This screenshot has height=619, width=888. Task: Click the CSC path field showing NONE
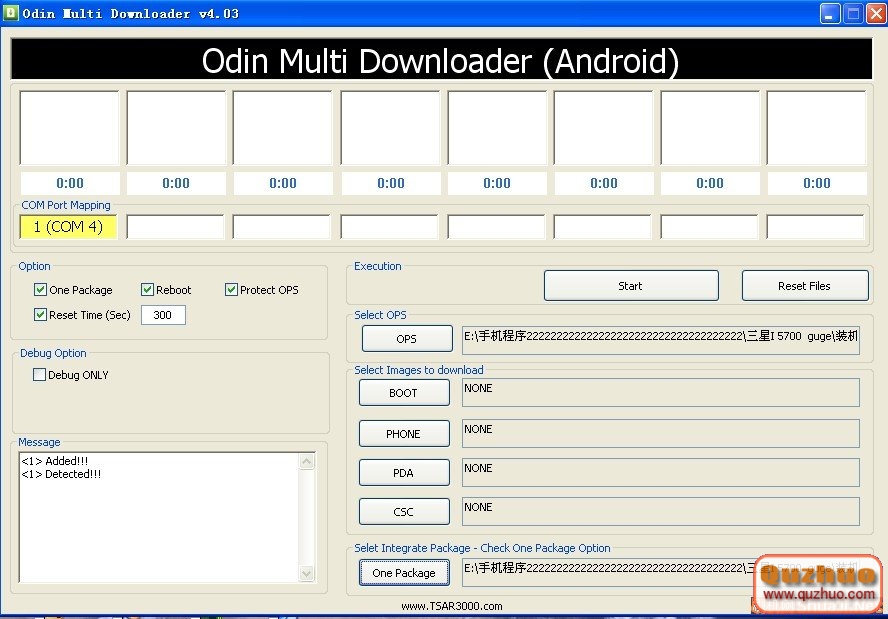click(661, 511)
